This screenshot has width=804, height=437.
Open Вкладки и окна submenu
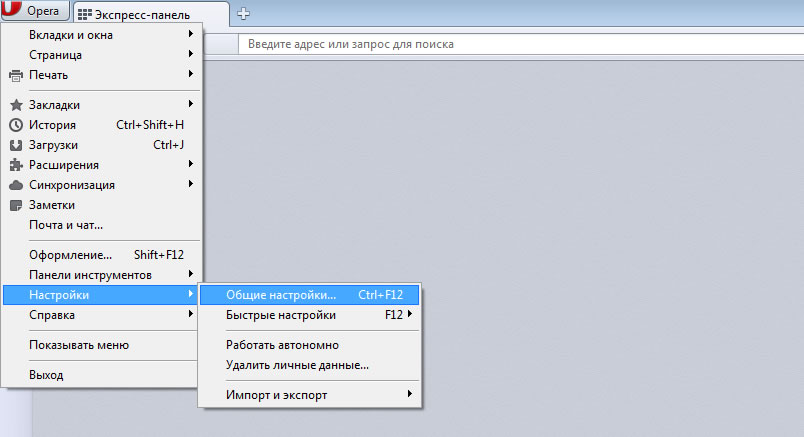point(102,35)
